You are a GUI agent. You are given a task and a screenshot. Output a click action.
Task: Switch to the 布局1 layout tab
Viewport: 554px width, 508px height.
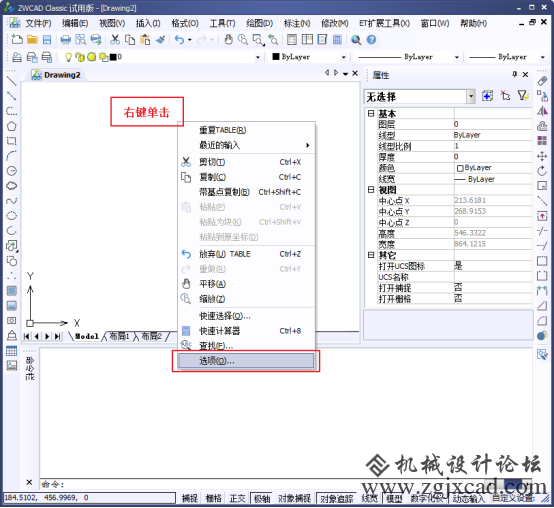tap(119, 336)
